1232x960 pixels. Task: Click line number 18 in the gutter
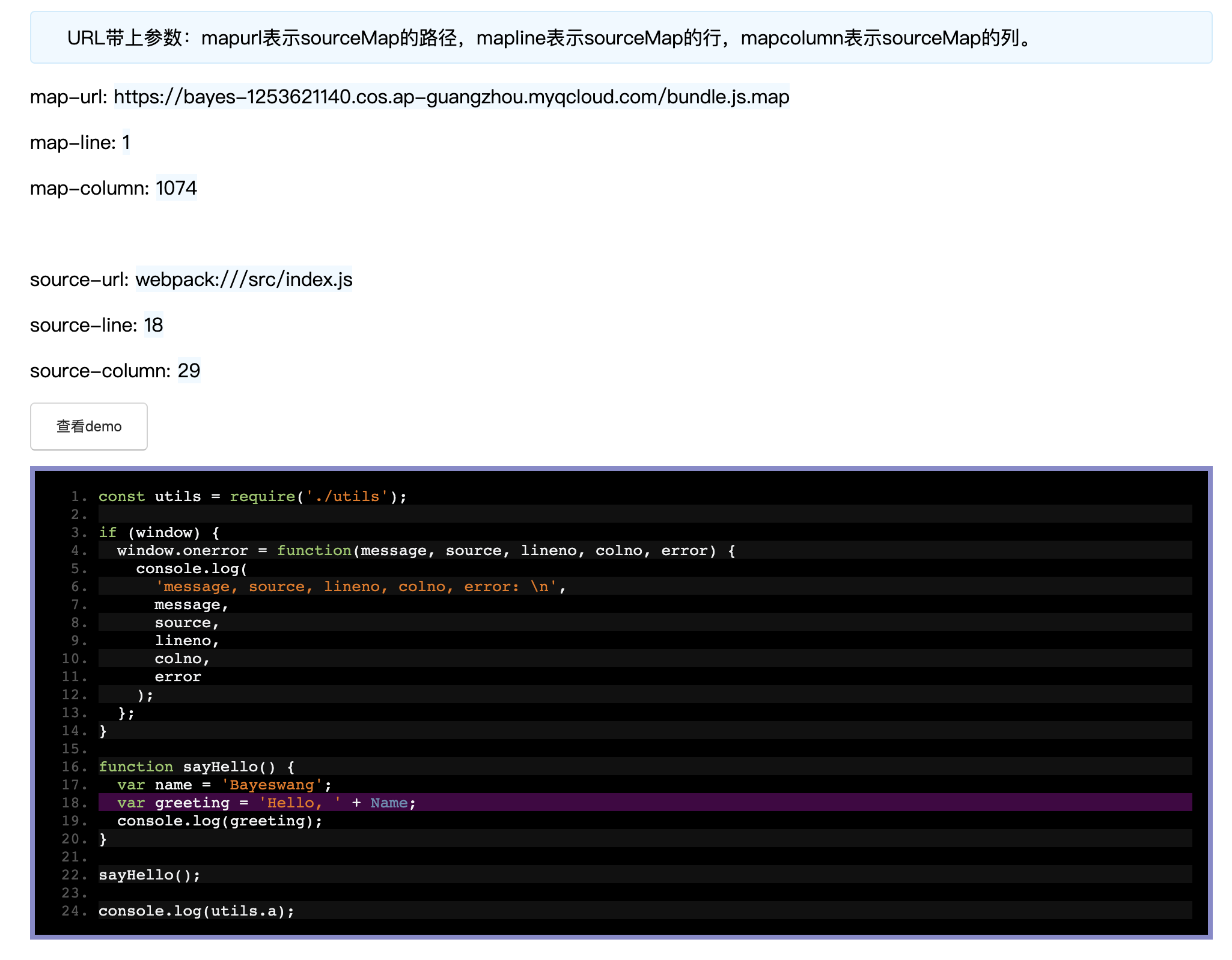pyautogui.click(x=74, y=803)
